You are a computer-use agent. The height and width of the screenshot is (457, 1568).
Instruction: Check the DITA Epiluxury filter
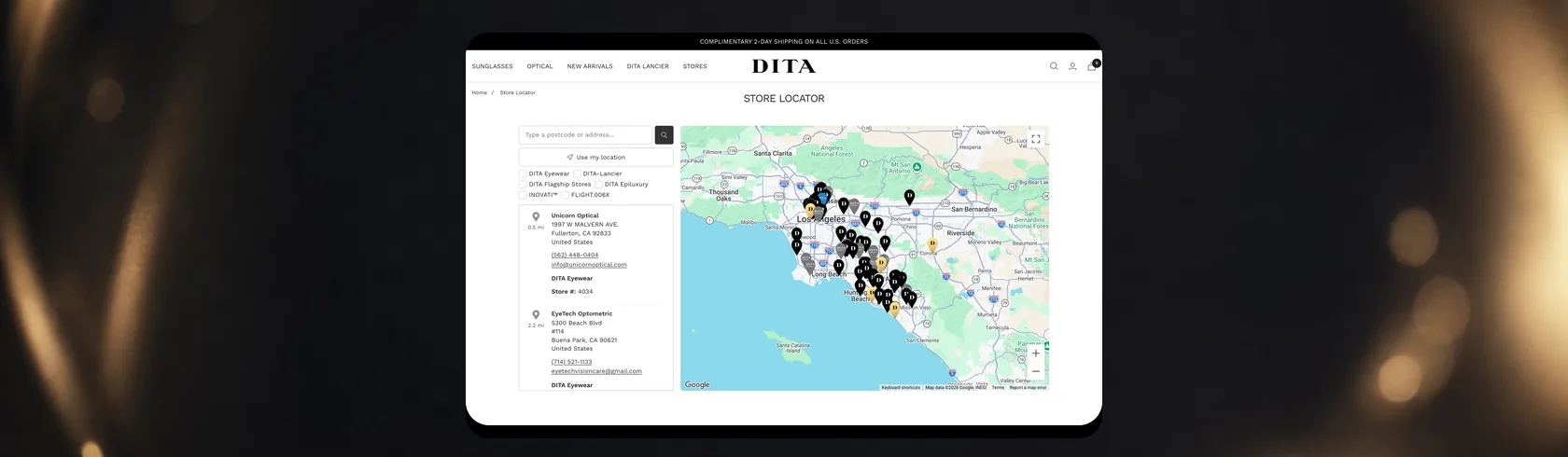click(598, 185)
